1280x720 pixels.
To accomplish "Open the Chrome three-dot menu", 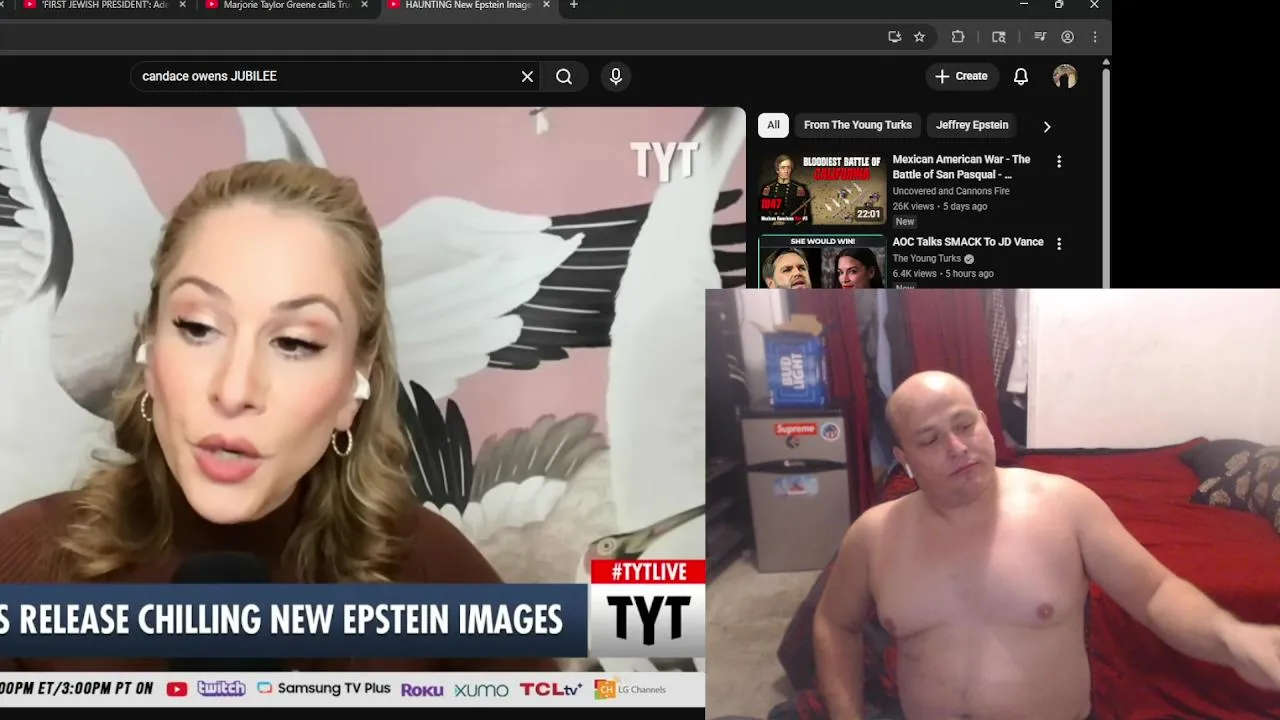I will tap(1095, 37).
